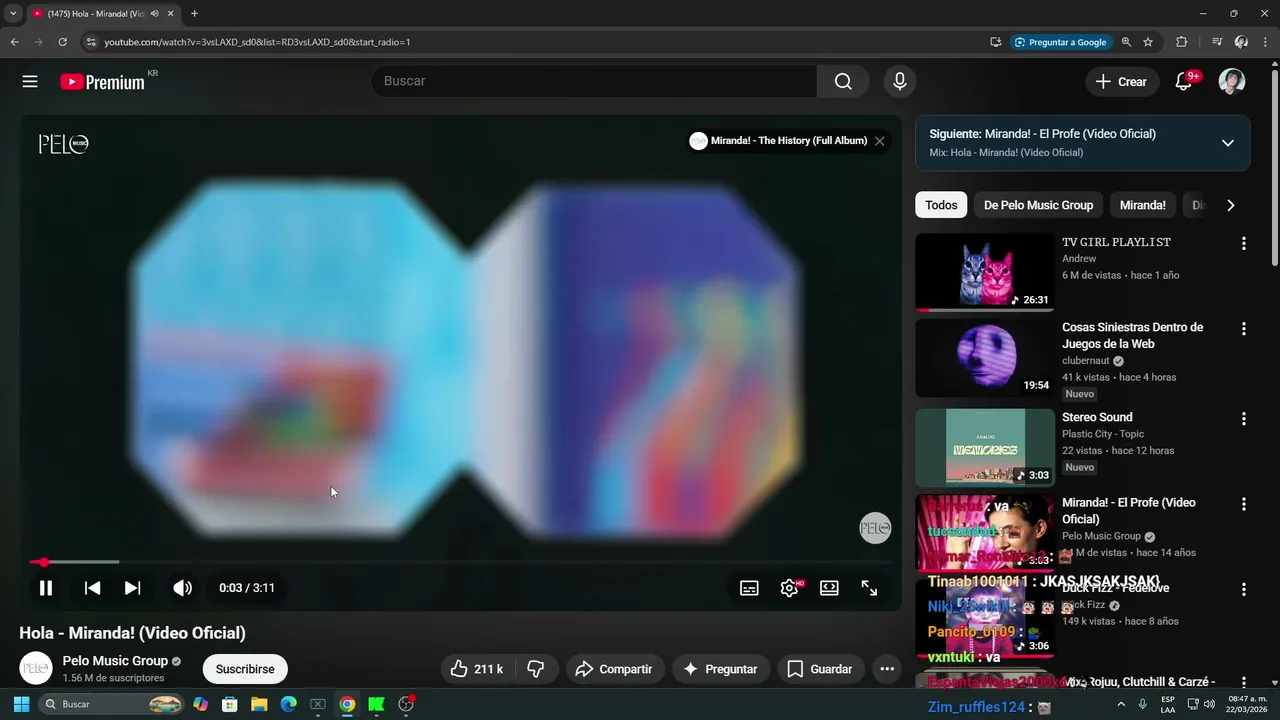Subscribe with the Suscribirse button

pos(245,669)
